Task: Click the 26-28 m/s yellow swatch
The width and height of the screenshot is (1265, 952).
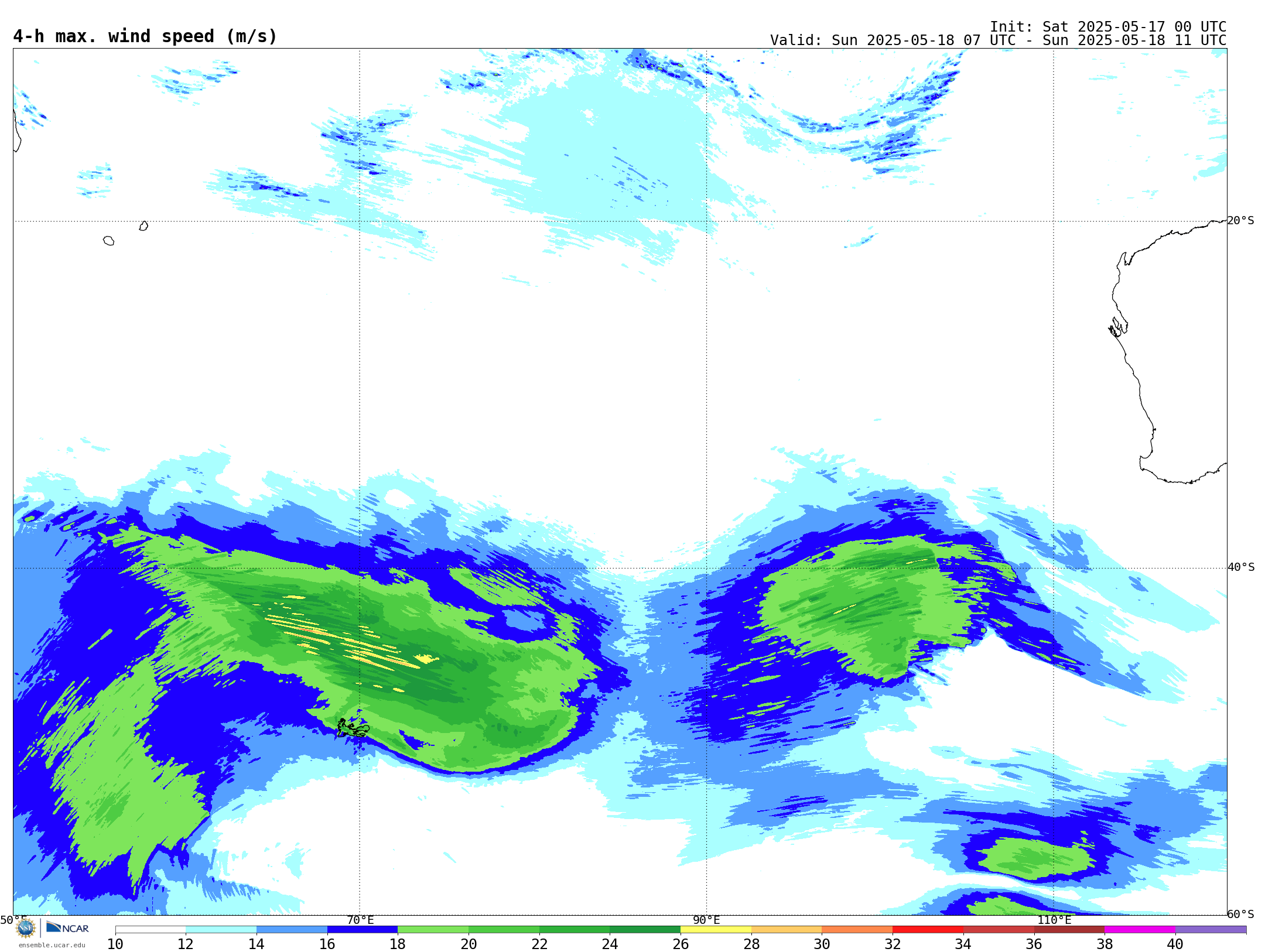Action: (x=716, y=930)
